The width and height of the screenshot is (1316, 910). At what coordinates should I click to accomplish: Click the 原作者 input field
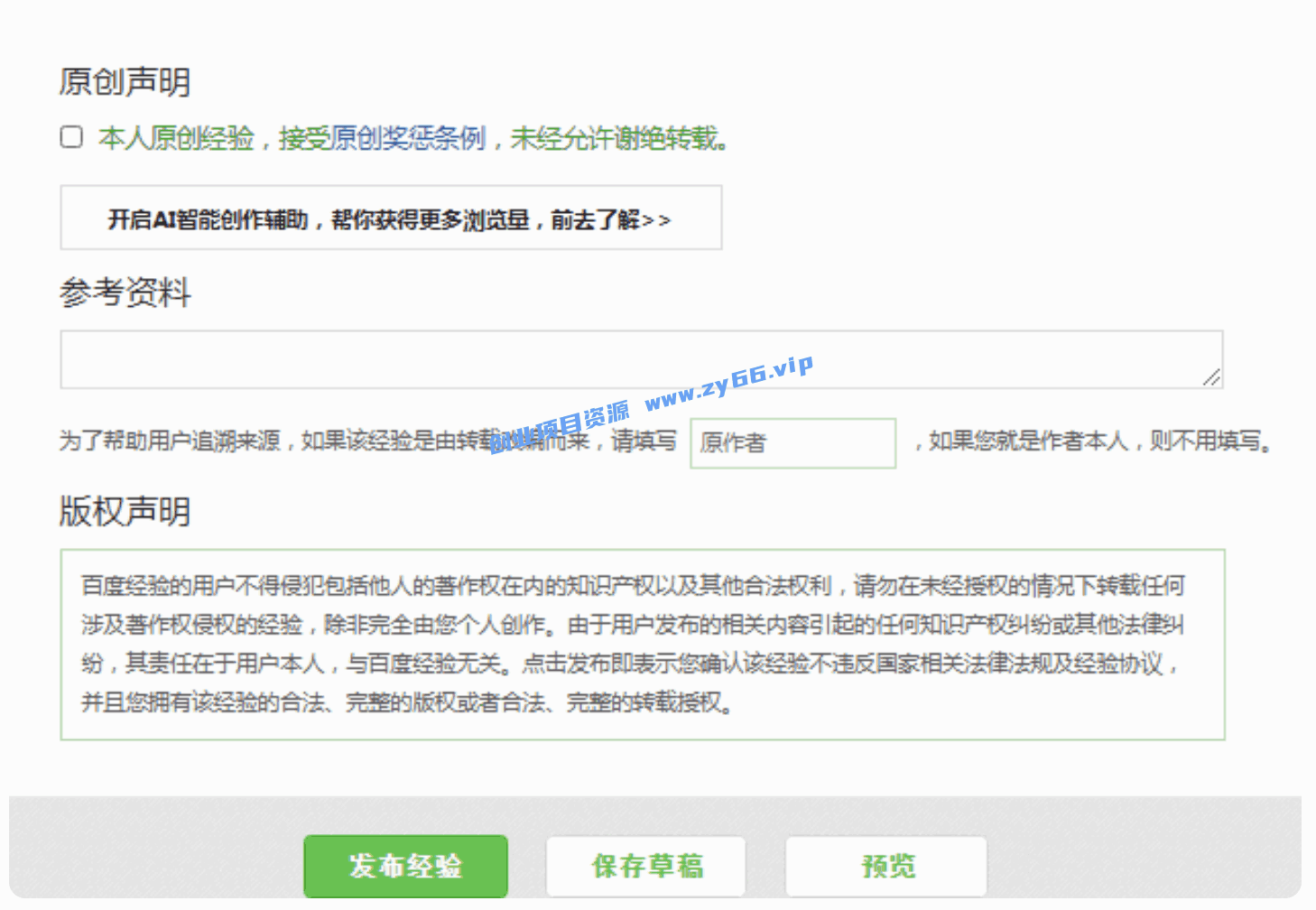pyautogui.click(x=792, y=443)
